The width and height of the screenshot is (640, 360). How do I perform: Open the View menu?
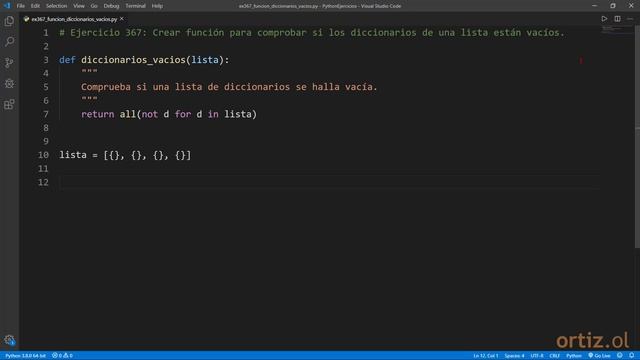(x=79, y=6)
